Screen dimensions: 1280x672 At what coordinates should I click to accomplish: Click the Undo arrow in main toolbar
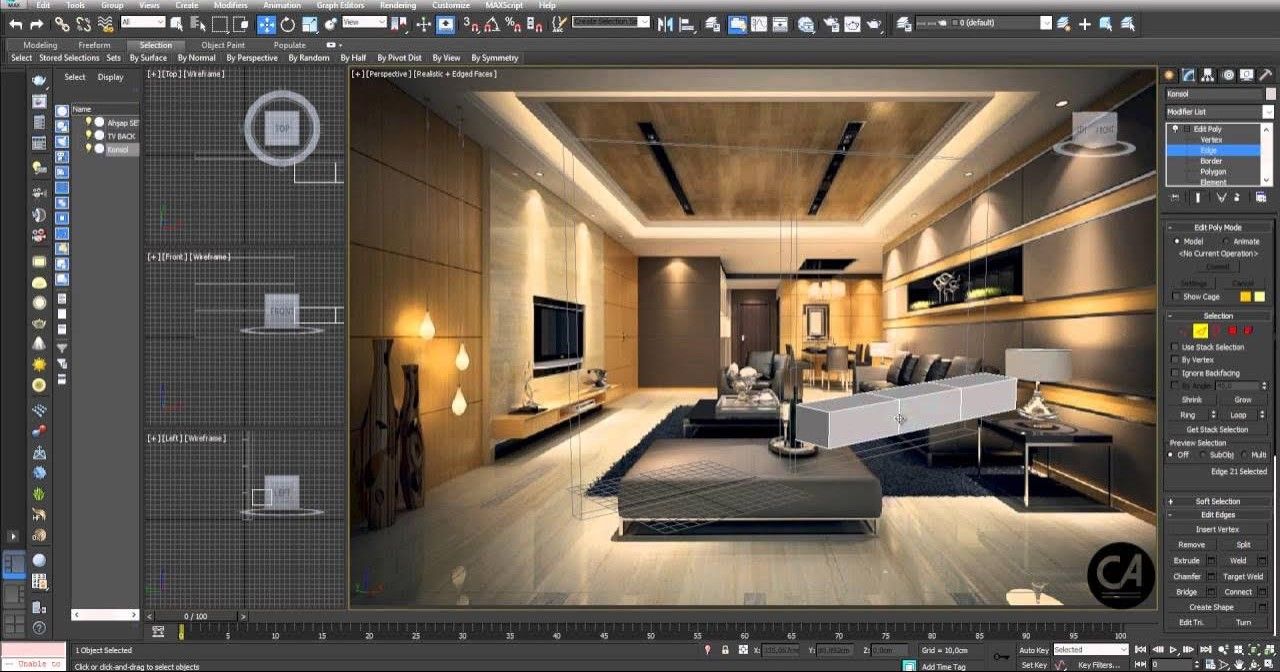pyautogui.click(x=15, y=23)
